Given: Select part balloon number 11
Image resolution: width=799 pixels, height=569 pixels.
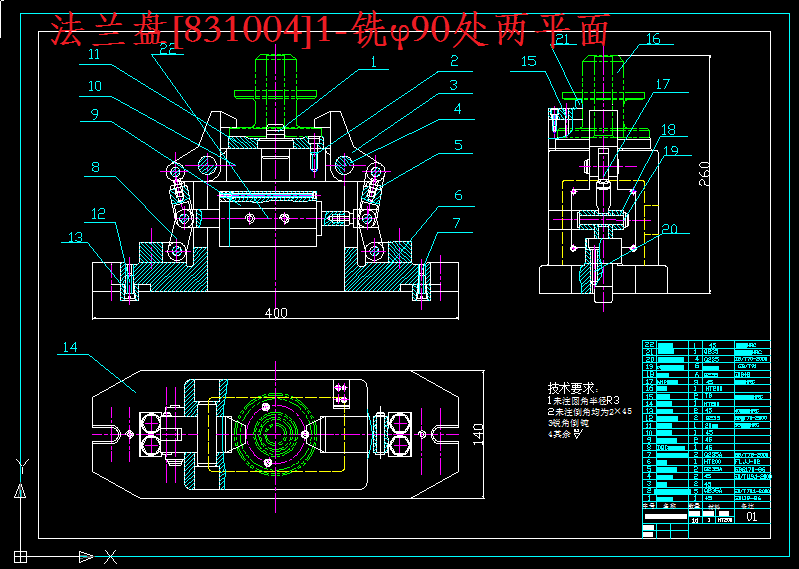Looking at the screenshot, I should pyautogui.click(x=93, y=55).
